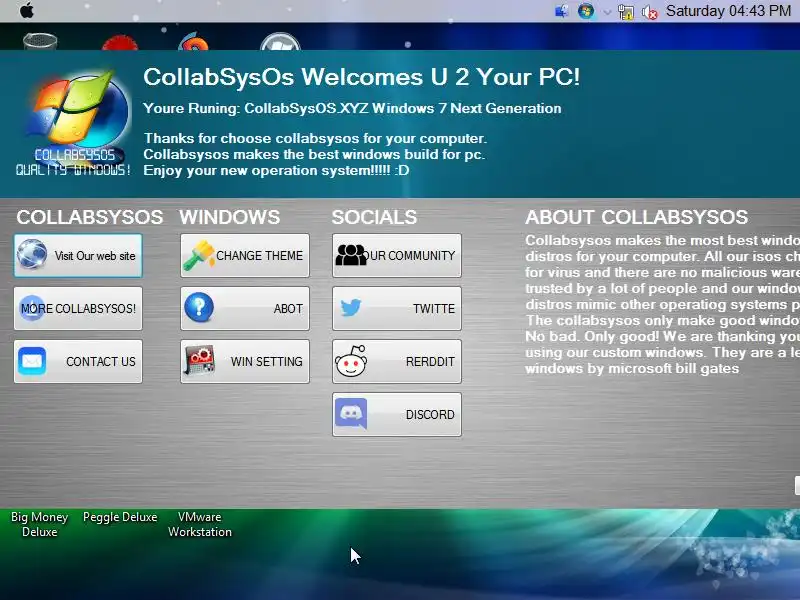Click the globe icon on web site button

tap(32, 254)
